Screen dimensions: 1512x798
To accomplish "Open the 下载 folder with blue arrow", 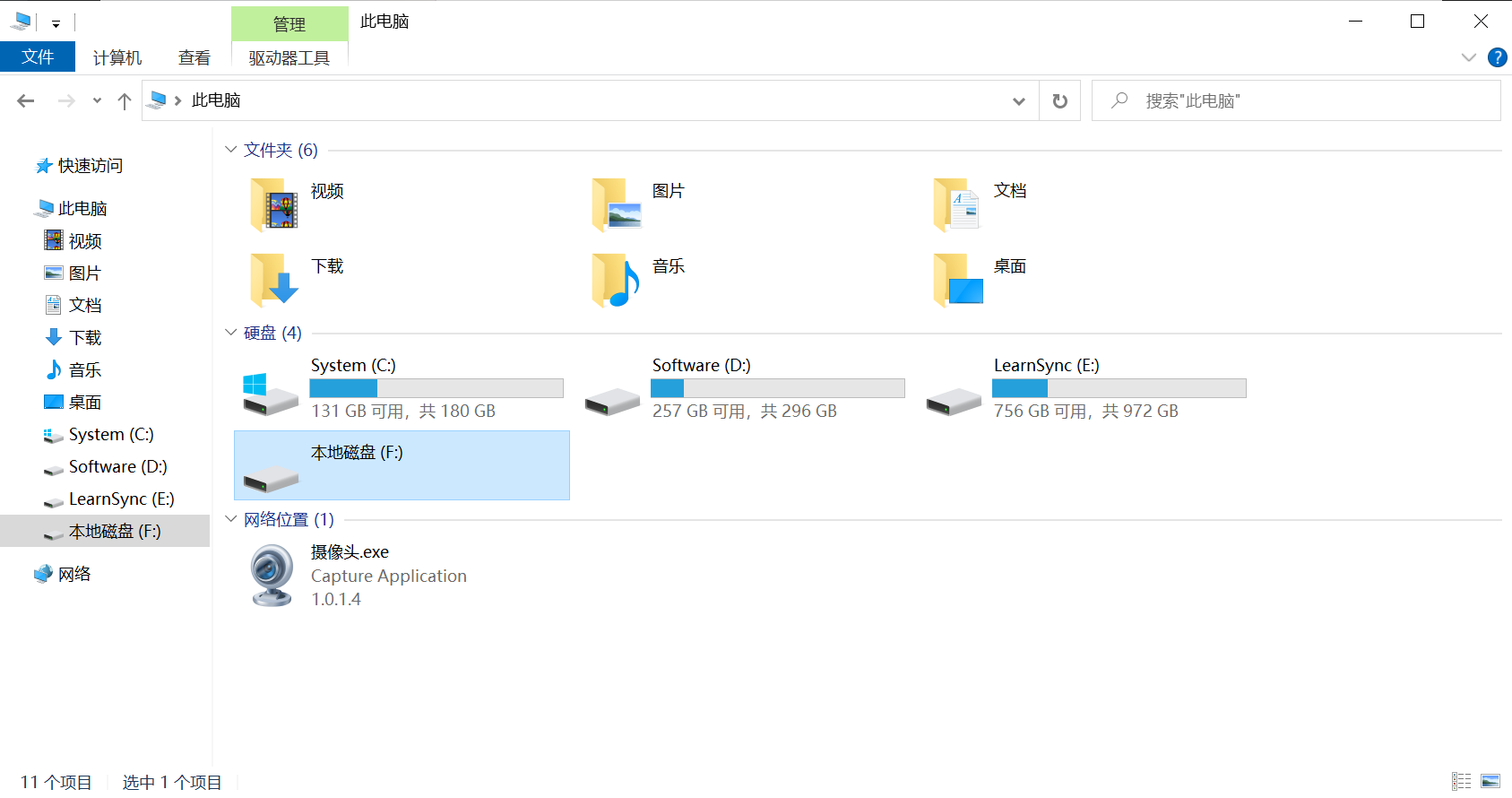I will 274,280.
